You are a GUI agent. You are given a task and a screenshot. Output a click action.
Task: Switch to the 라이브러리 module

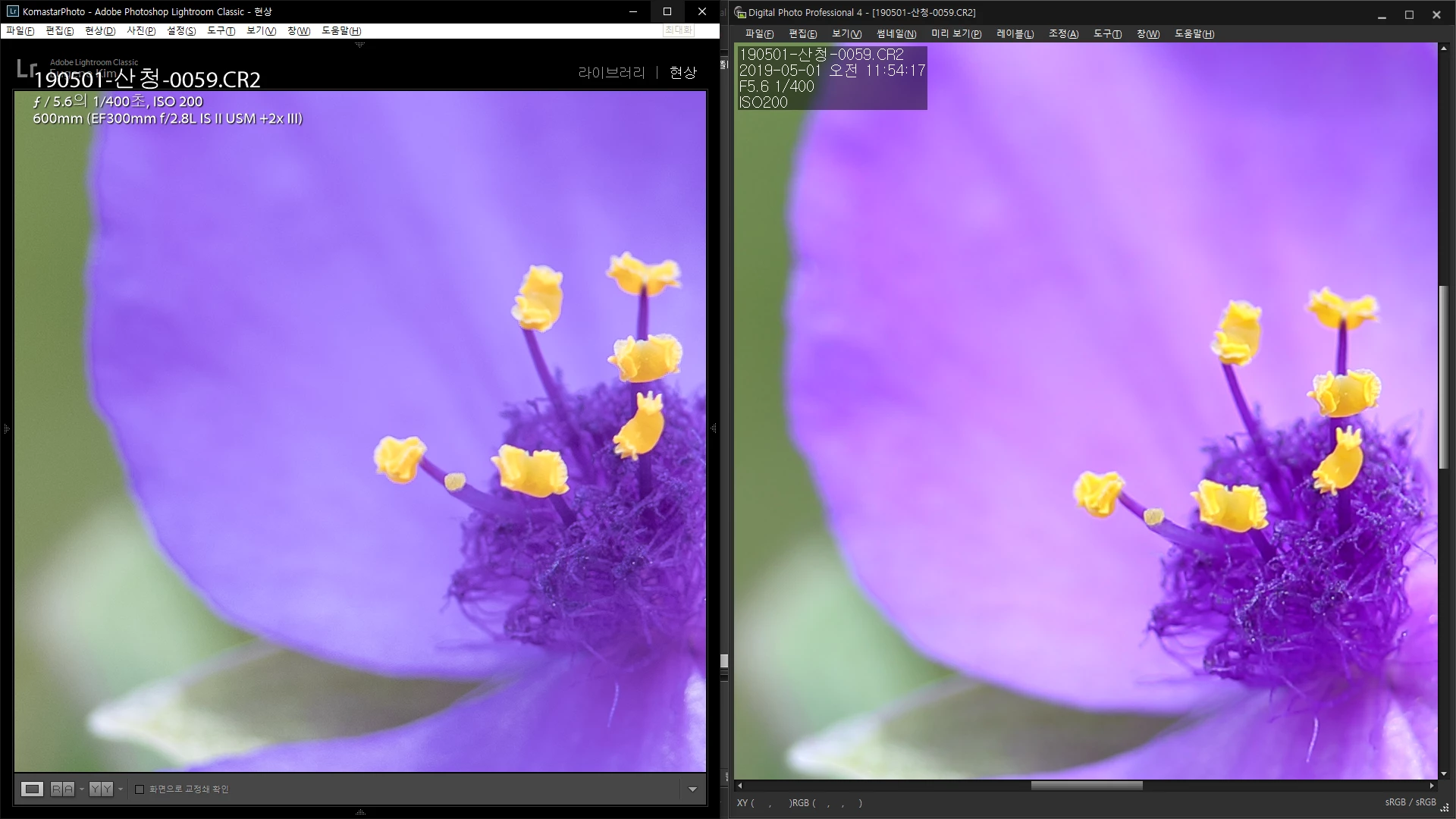[611, 73]
